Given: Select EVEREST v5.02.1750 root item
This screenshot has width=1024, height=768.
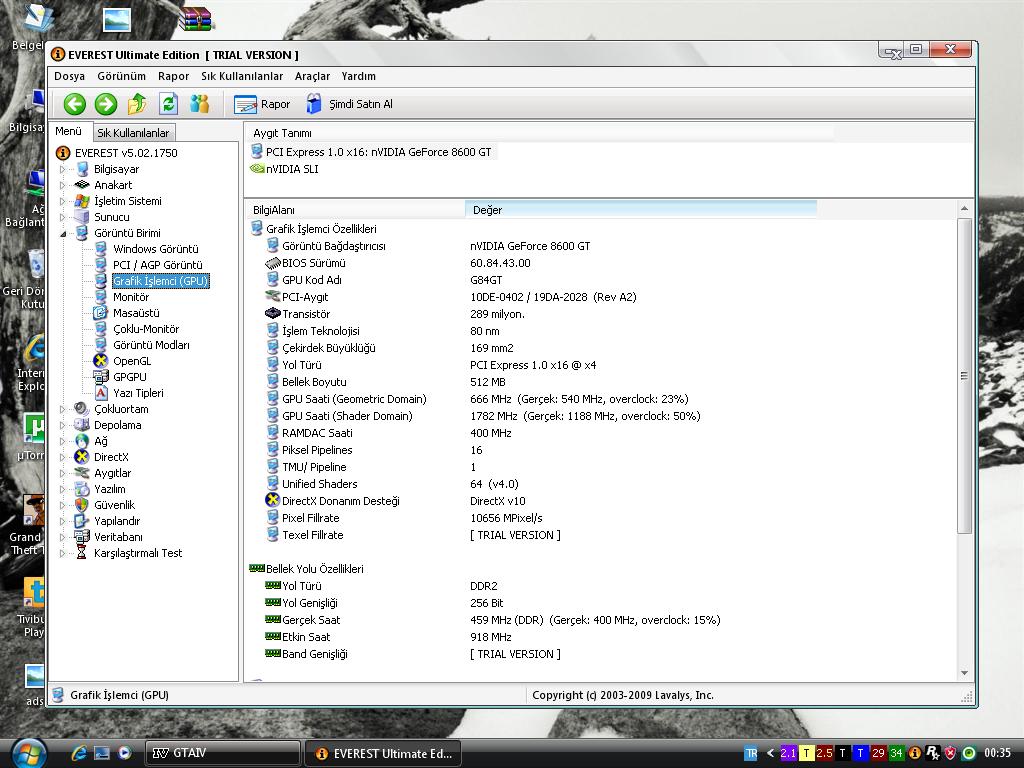Looking at the screenshot, I should tap(126, 153).
